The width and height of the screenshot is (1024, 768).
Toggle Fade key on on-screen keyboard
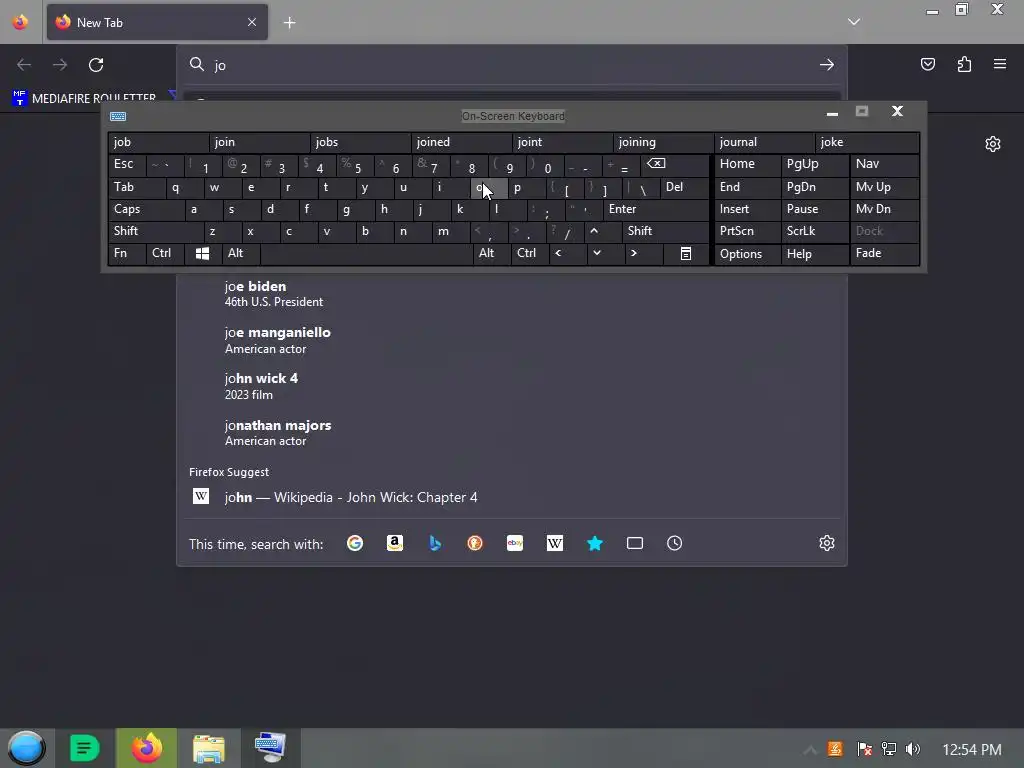point(884,253)
